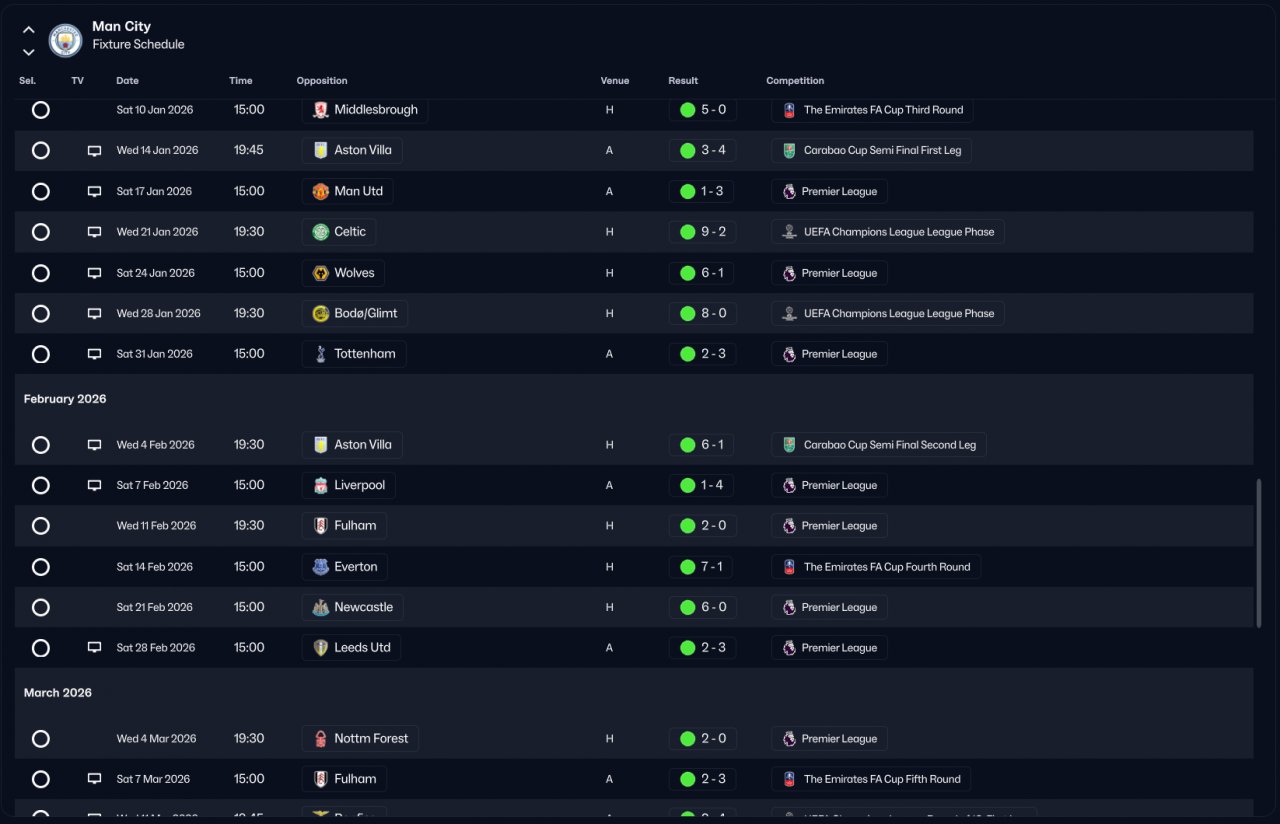This screenshot has height=824, width=1280.
Task: Select the Liverpool fixture radio button
Action: click(41, 485)
